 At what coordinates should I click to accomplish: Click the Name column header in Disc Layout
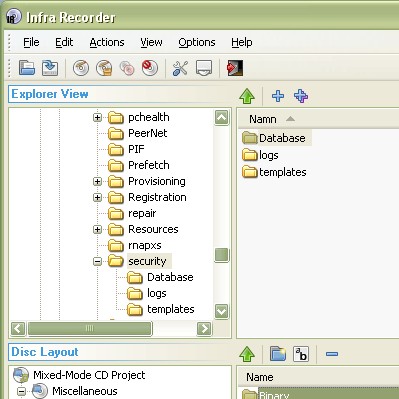[x=260, y=377]
